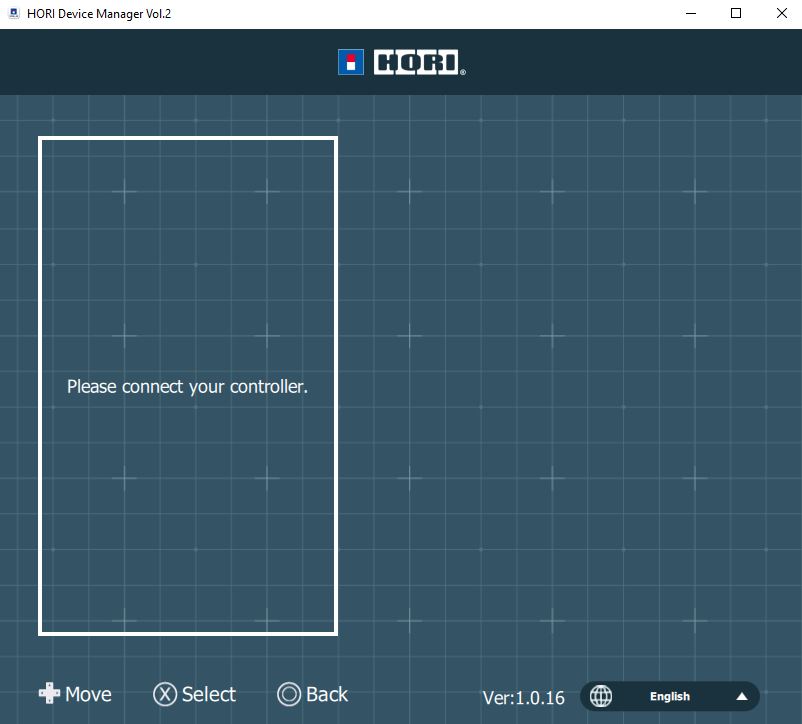The image size is (802, 724).
Task: Click the HORI square emblem logo
Action: [351, 62]
